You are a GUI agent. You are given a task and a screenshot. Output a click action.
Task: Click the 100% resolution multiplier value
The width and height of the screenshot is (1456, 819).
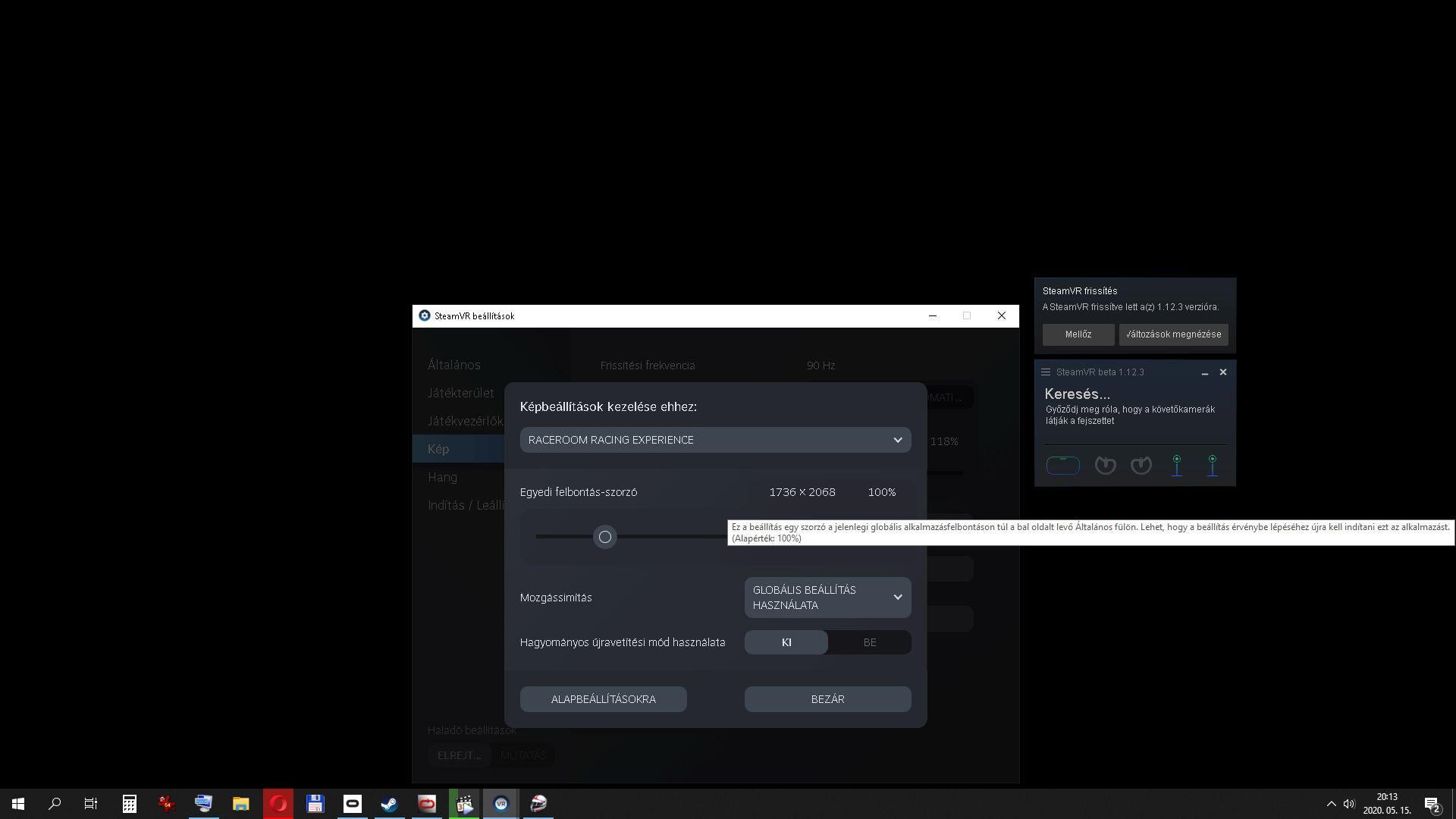pyautogui.click(x=881, y=492)
